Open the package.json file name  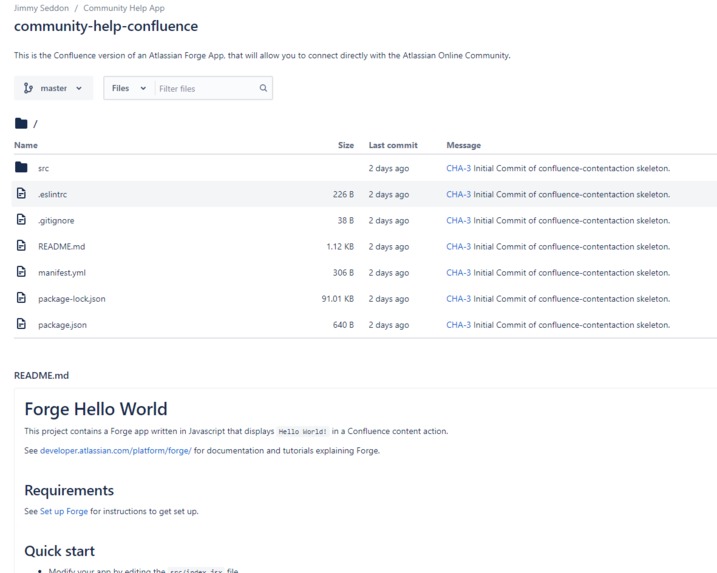tap(62, 325)
